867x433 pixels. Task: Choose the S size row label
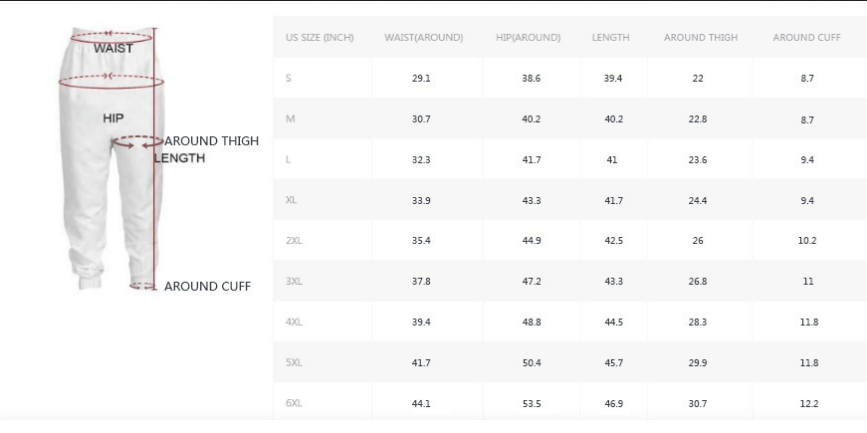pos(289,78)
